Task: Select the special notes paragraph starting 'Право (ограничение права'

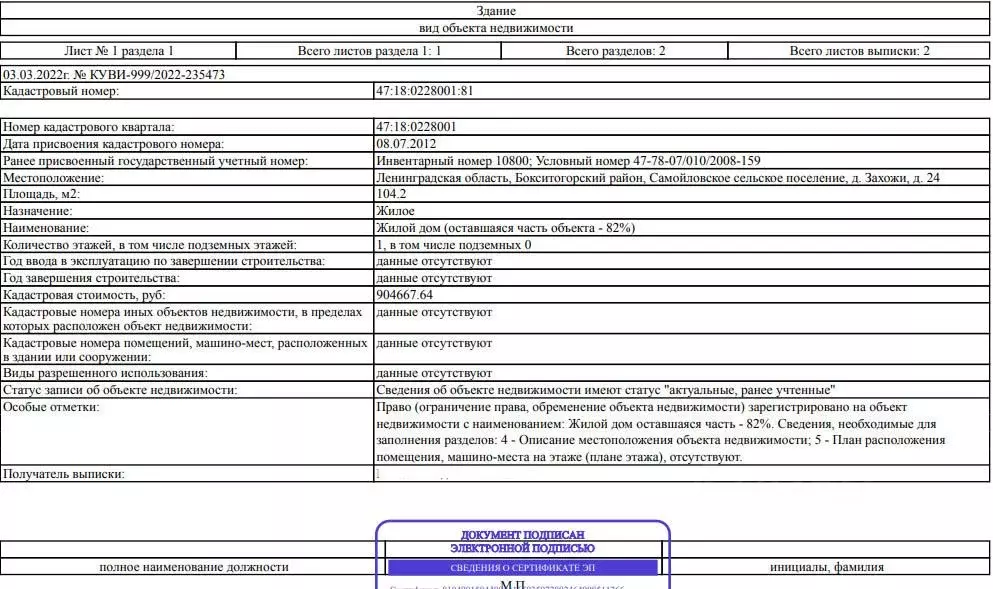Action: [661, 432]
